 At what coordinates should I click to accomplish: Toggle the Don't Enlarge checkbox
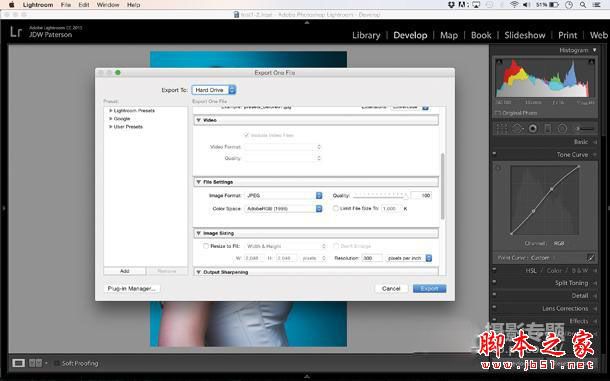point(336,246)
